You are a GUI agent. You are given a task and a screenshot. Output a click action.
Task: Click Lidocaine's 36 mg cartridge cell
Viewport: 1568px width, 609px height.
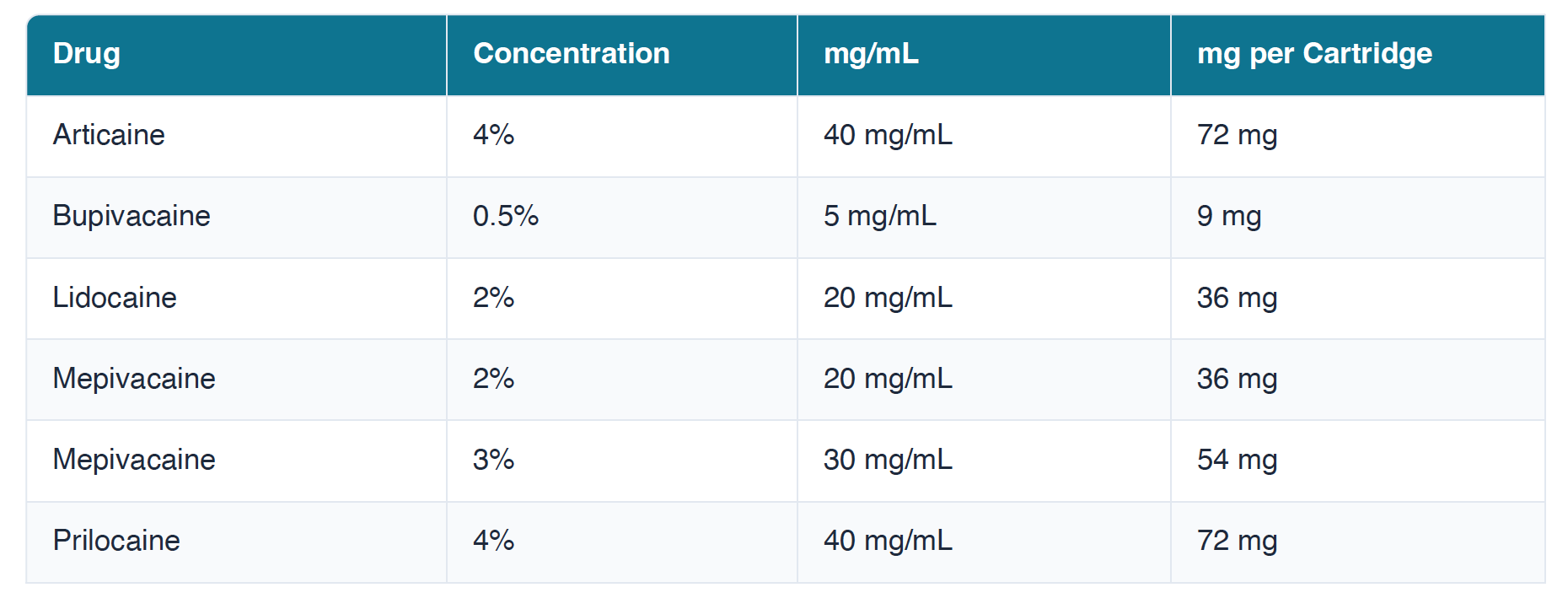(1237, 298)
